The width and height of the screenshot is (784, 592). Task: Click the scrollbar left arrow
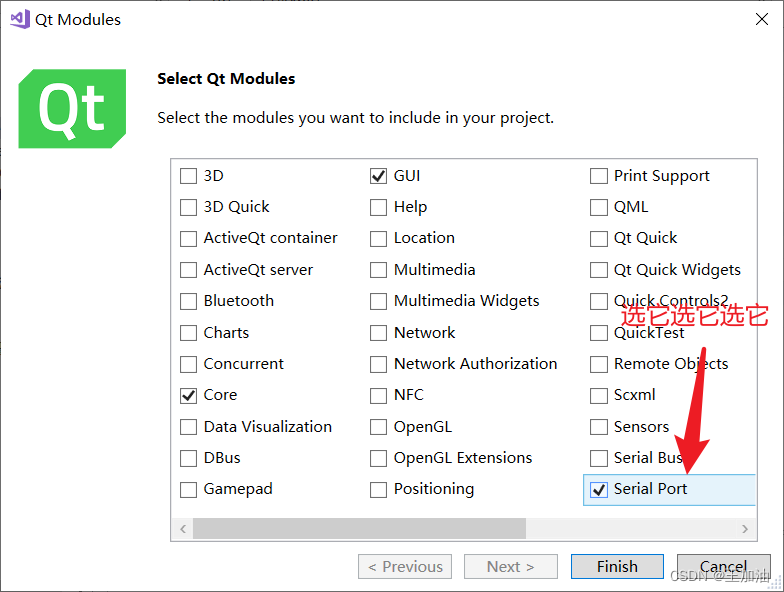click(x=183, y=528)
